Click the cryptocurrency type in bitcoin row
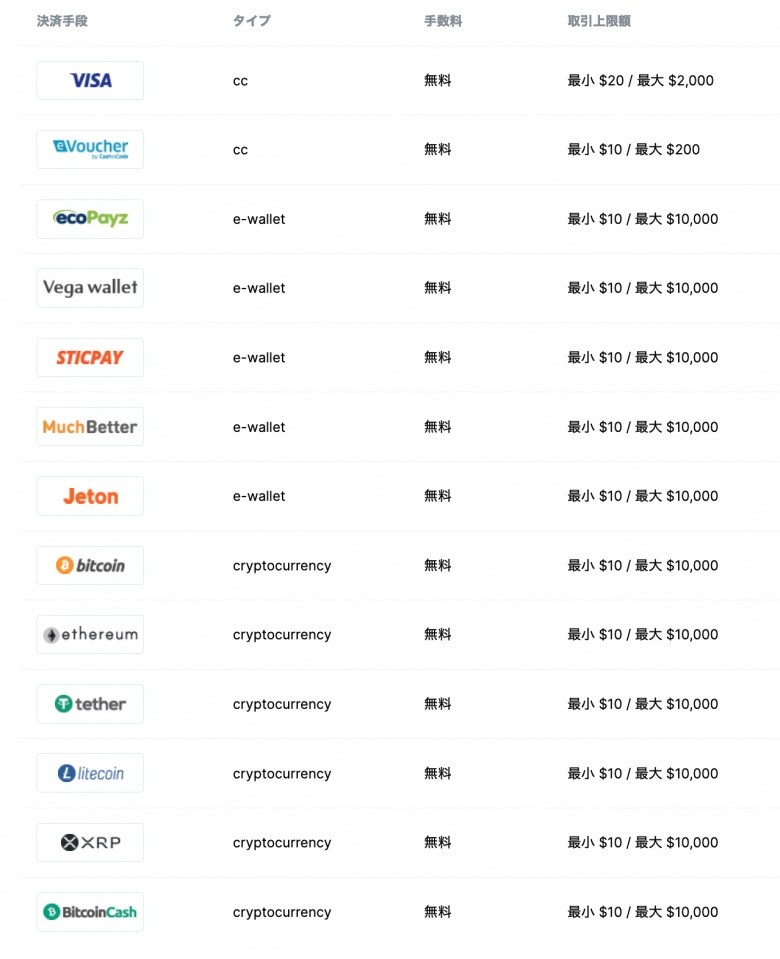780x959 pixels. coord(282,565)
